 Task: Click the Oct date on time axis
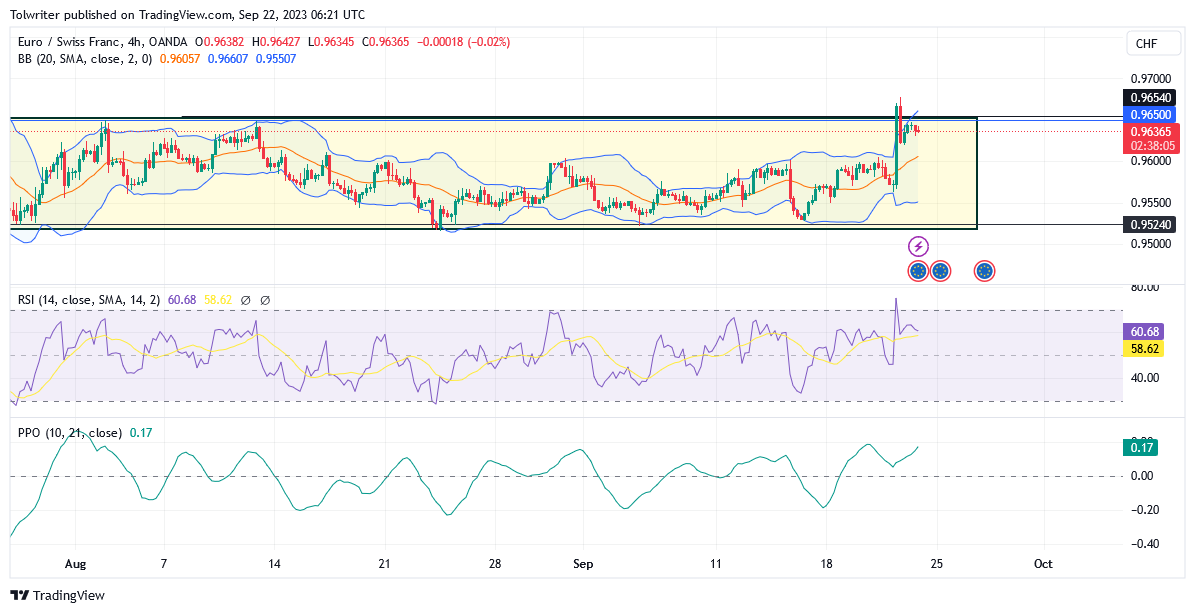coord(1043,564)
